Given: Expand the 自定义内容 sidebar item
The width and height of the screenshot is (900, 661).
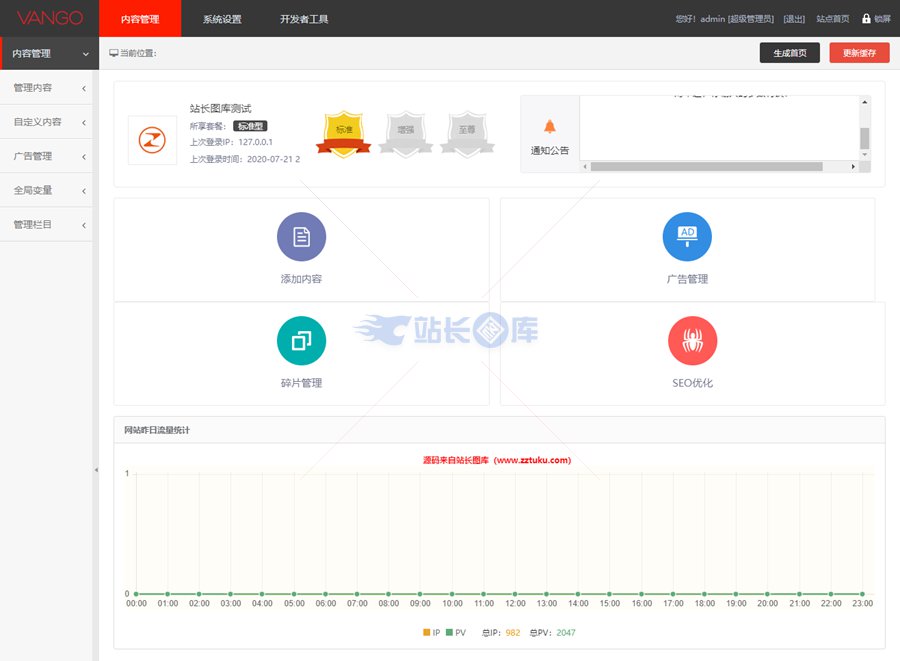Looking at the screenshot, I should 46,122.
